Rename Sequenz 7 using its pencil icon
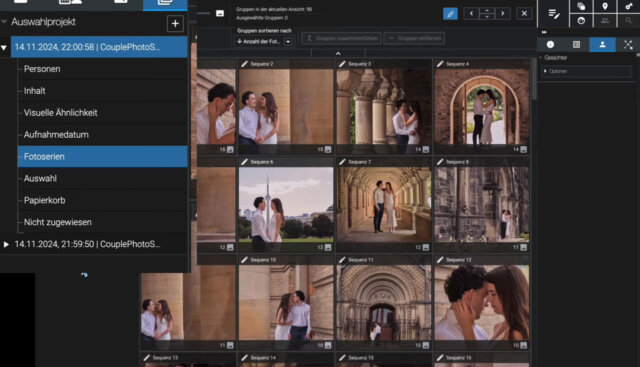Viewport: 640px width, 367px height. tap(342, 162)
